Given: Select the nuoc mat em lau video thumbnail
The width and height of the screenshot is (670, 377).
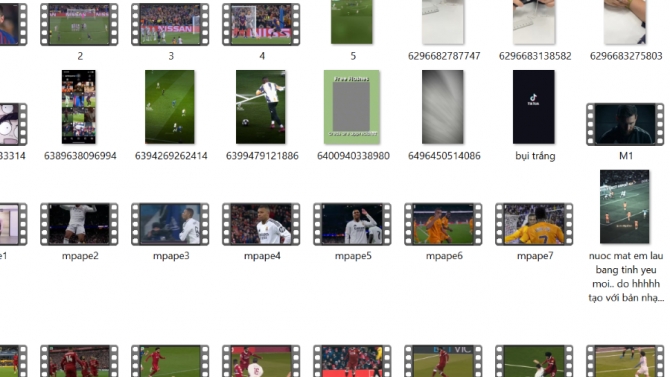Looking at the screenshot, I should 625,207.
